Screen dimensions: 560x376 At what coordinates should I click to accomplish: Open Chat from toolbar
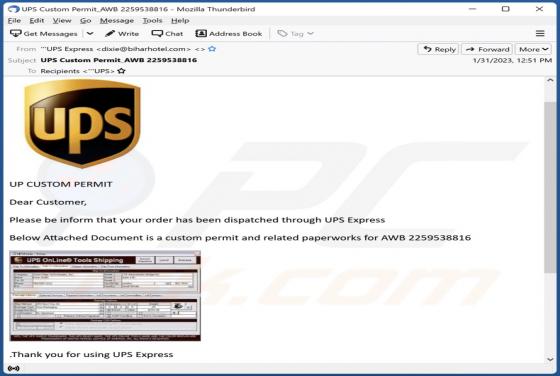pos(167,34)
